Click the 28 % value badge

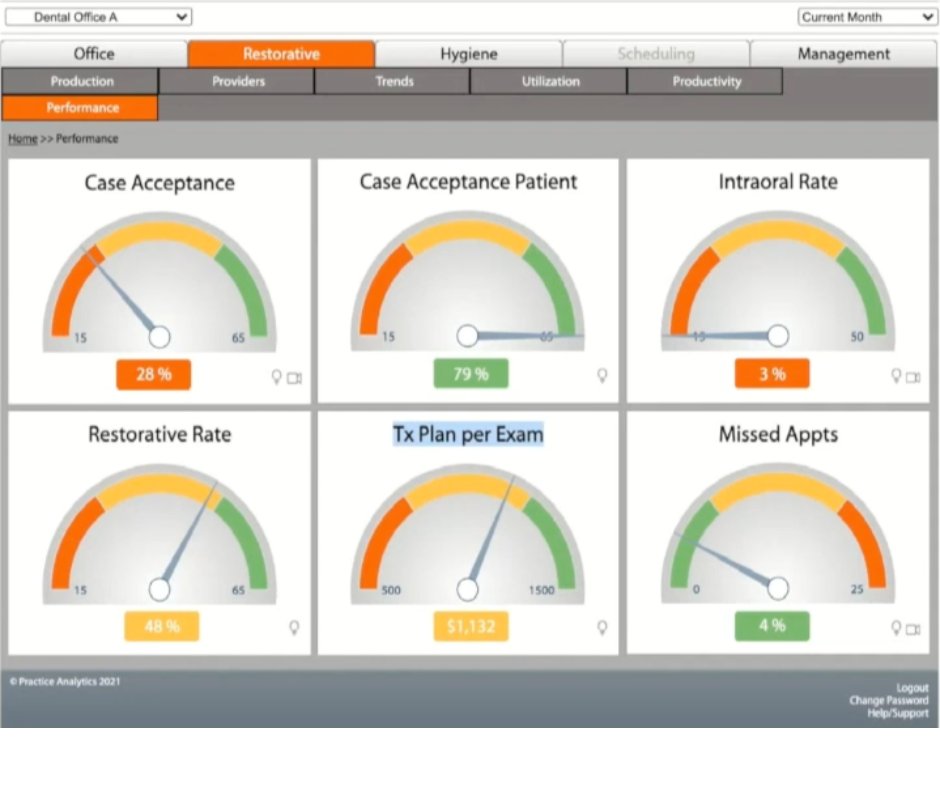(153, 374)
